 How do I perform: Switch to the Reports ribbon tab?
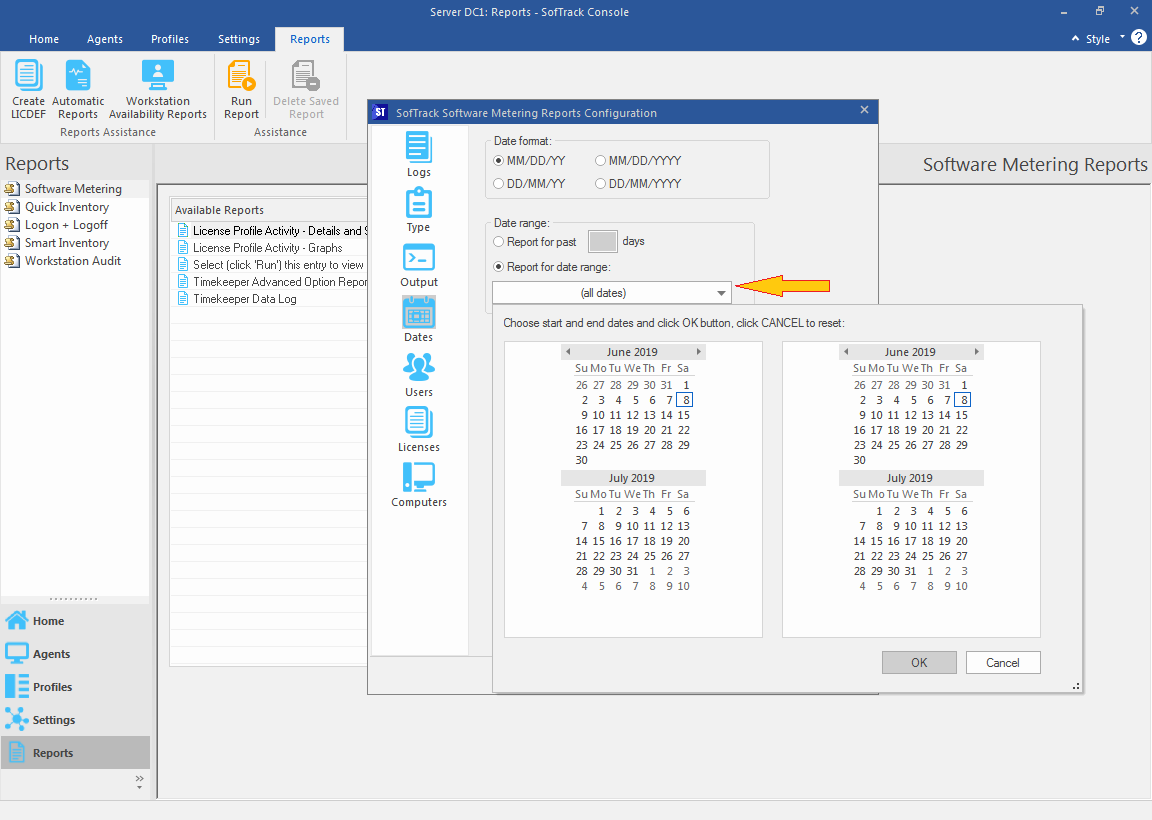click(310, 39)
